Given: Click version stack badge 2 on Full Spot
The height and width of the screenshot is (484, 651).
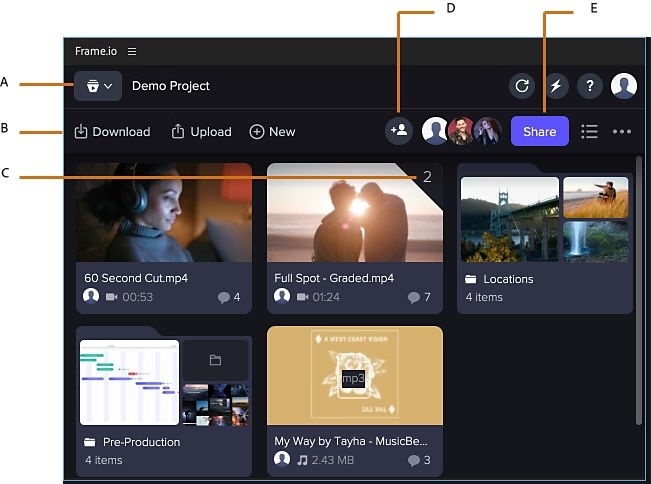Looking at the screenshot, I should pyautogui.click(x=427, y=177).
